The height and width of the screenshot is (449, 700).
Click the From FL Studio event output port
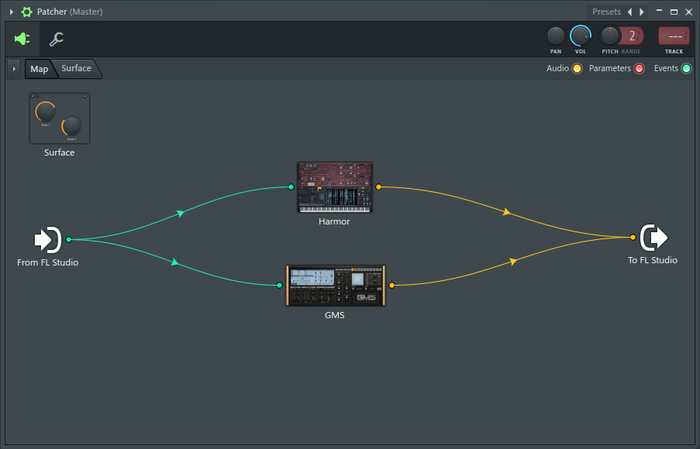coord(69,240)
